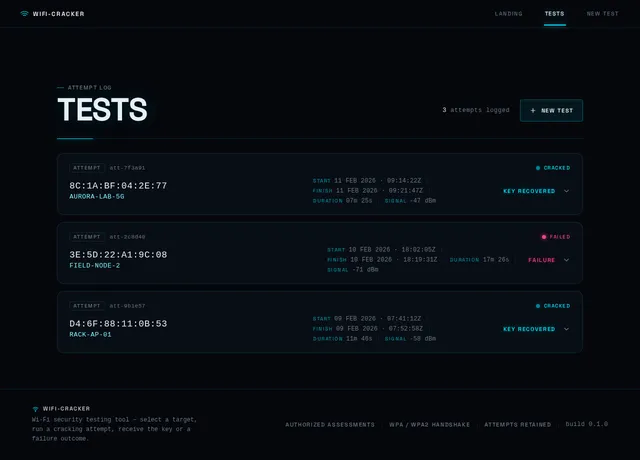
Task: Click start time 07:41:12Z
Action: [404, 318]
